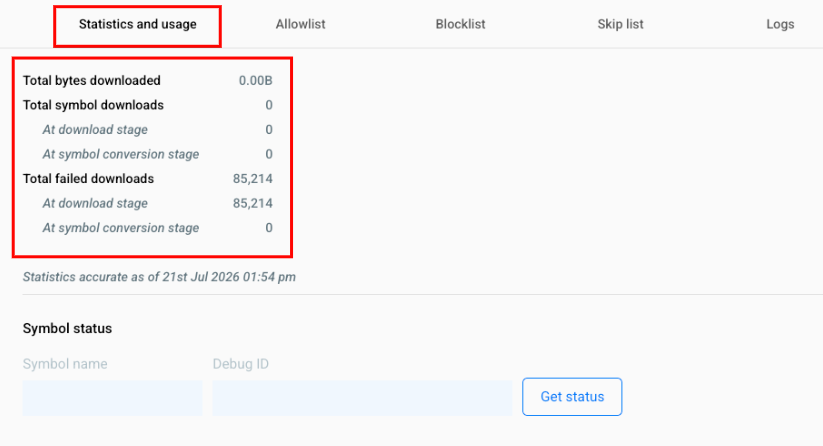This screenshot has height=446, width=823.
Task: Click the Symbol name input field
Action: (112, 398)
